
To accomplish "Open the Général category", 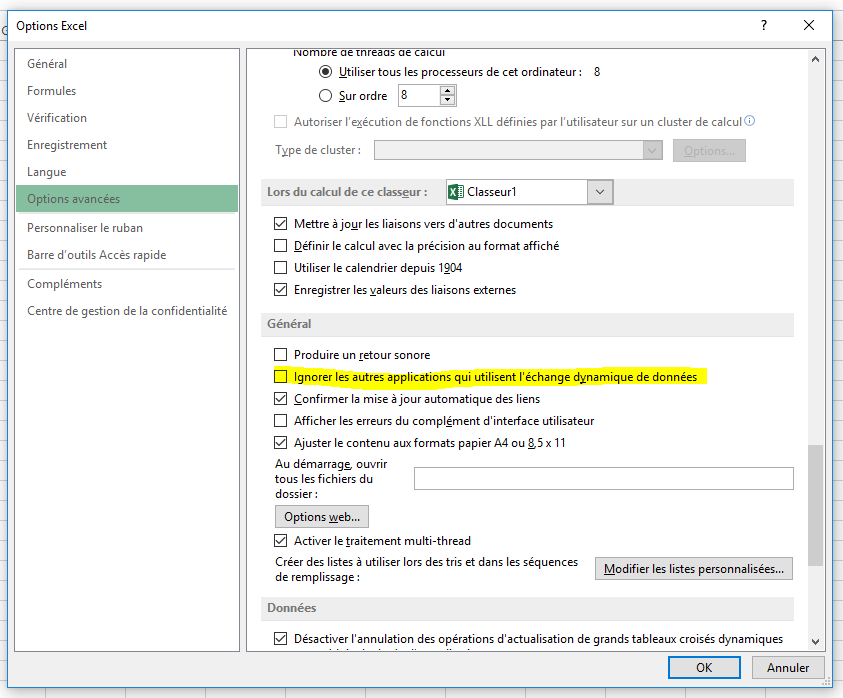I will click(127, 64).
